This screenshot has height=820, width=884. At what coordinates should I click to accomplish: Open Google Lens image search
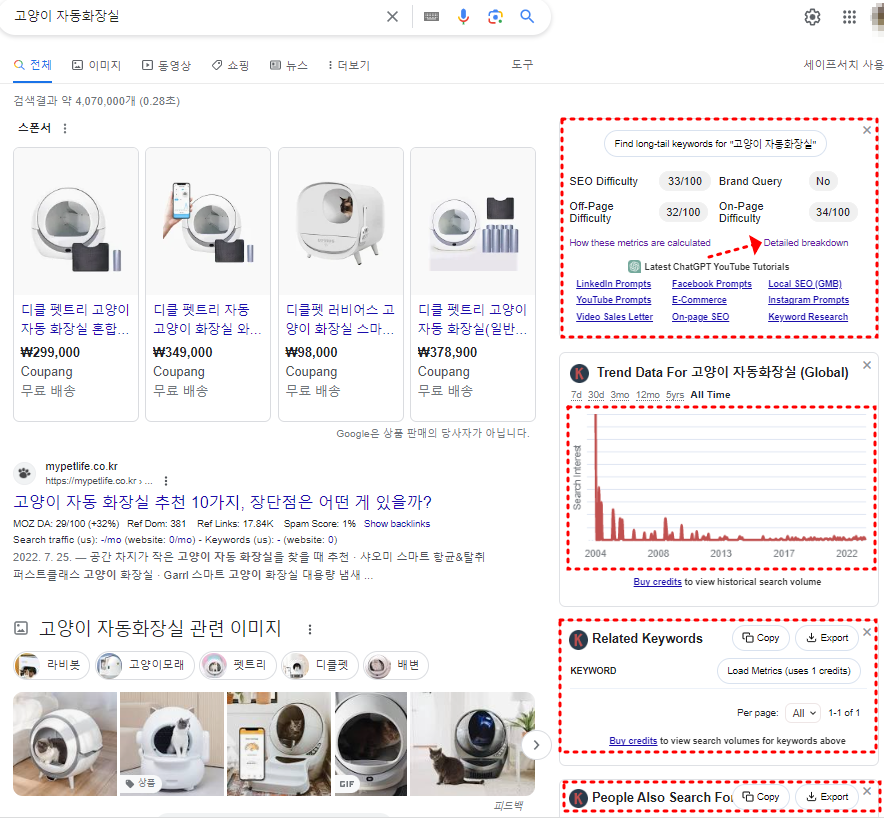click(x=495, y=16)
